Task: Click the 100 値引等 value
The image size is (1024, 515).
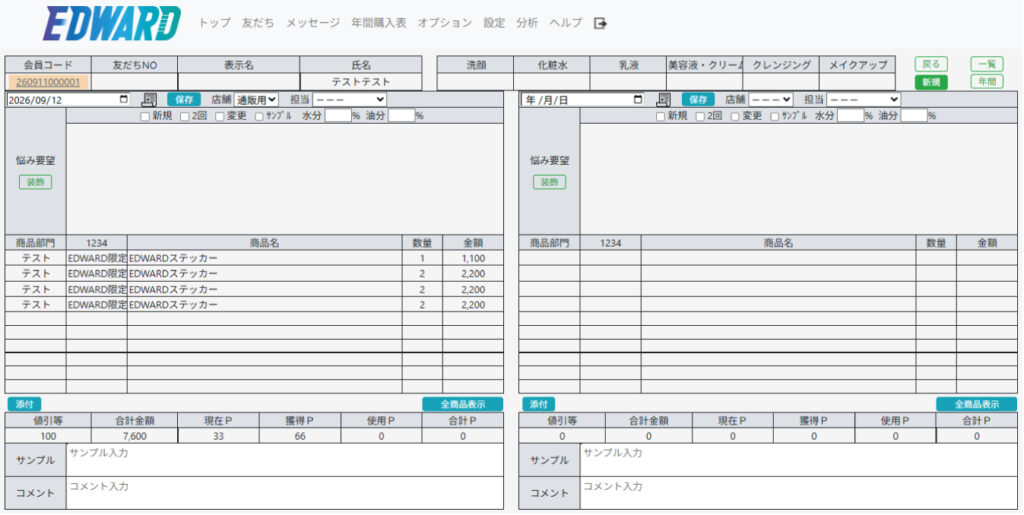Action: [48, 437]
